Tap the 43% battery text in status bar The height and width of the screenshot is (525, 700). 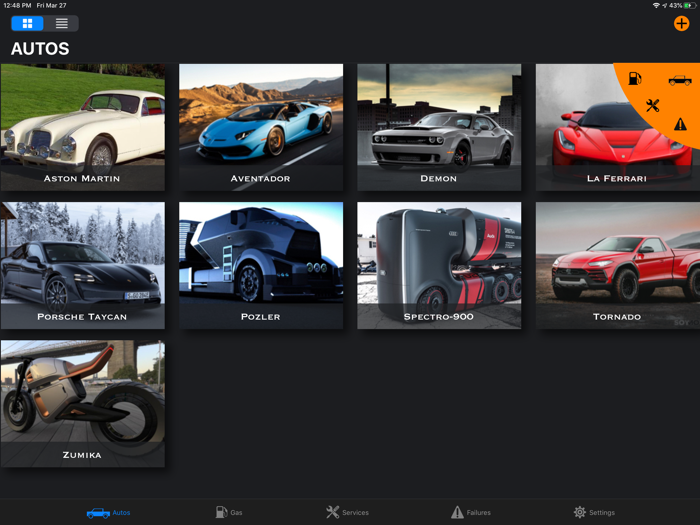(675, 5)
